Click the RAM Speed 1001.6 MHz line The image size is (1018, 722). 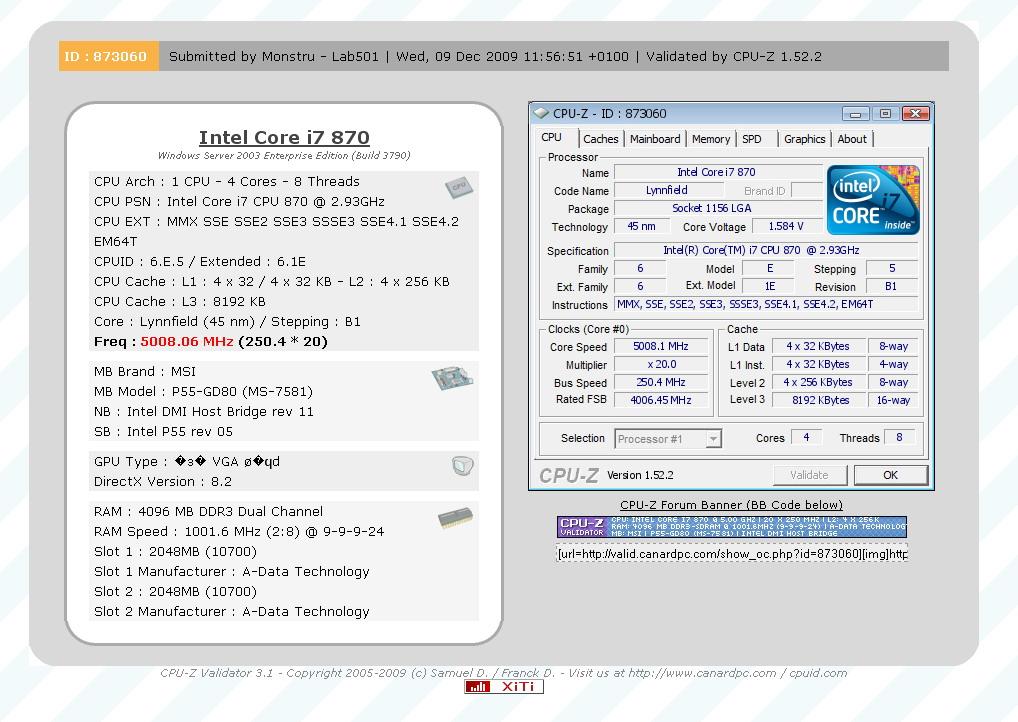pyautogui.click(x=239, y=532)
